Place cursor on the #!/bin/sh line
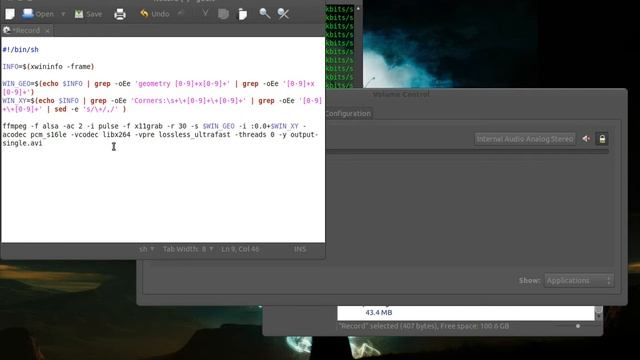 [20, 49]
